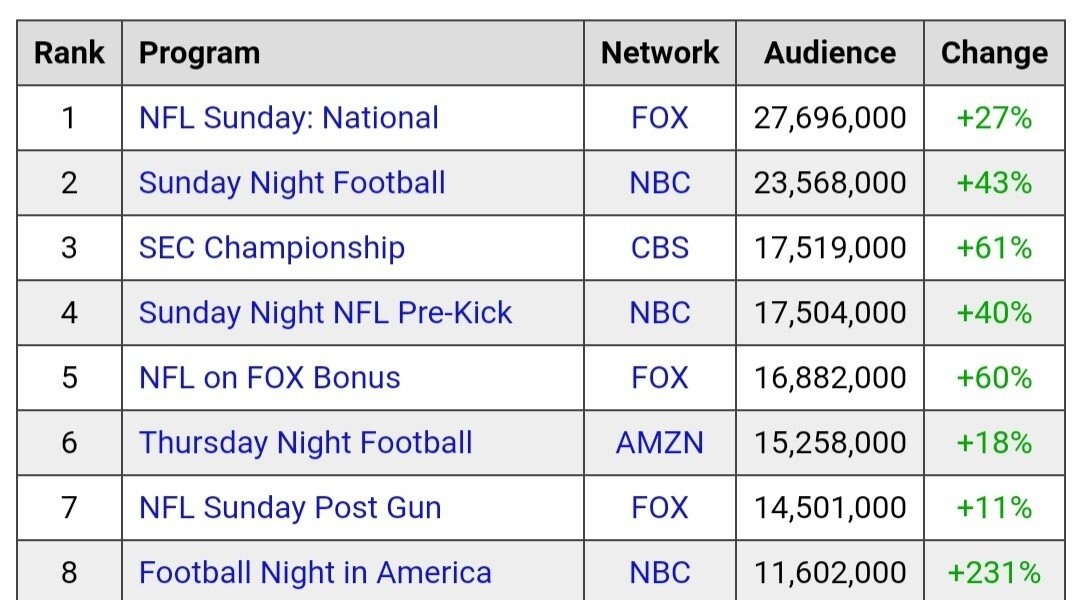Image resolution: width=1080 pixels, height=600 pixels.
Task: Open the NFL Sunday Post Gun link
Action: click(x=290, y=508)
